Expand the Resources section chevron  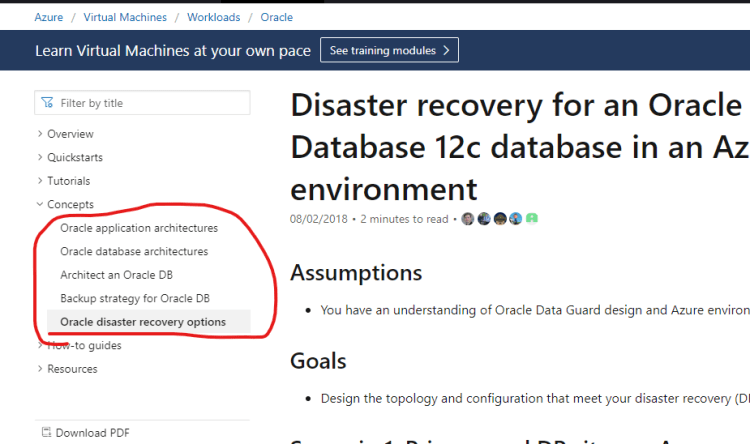pos(40,369)
